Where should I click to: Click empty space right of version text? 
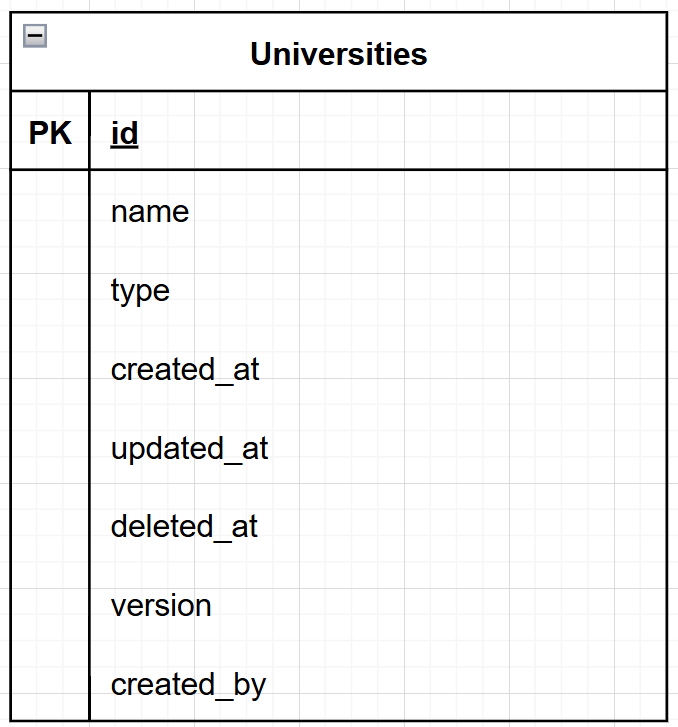point(439,606)
